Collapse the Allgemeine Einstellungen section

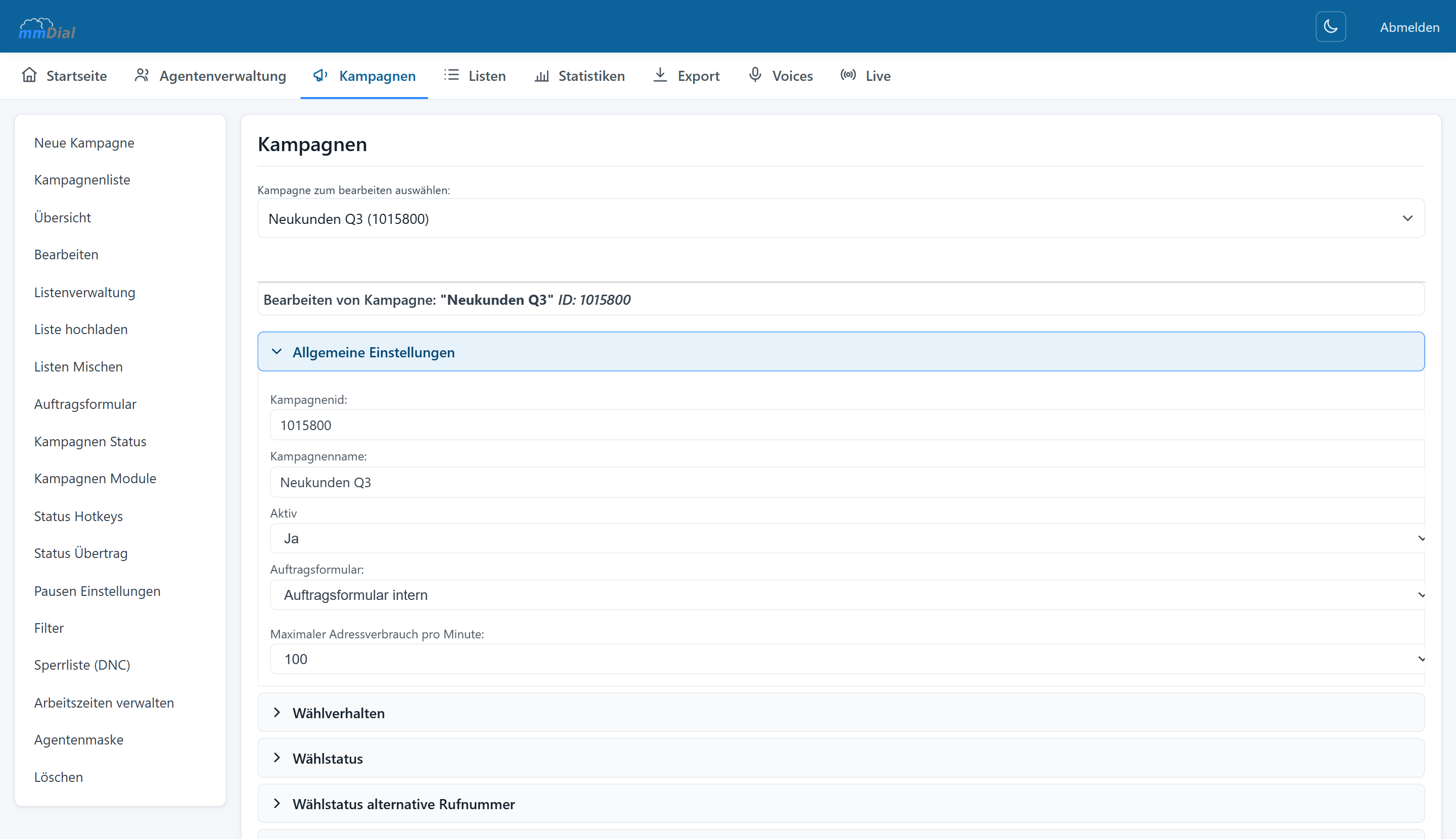(841, 351)
